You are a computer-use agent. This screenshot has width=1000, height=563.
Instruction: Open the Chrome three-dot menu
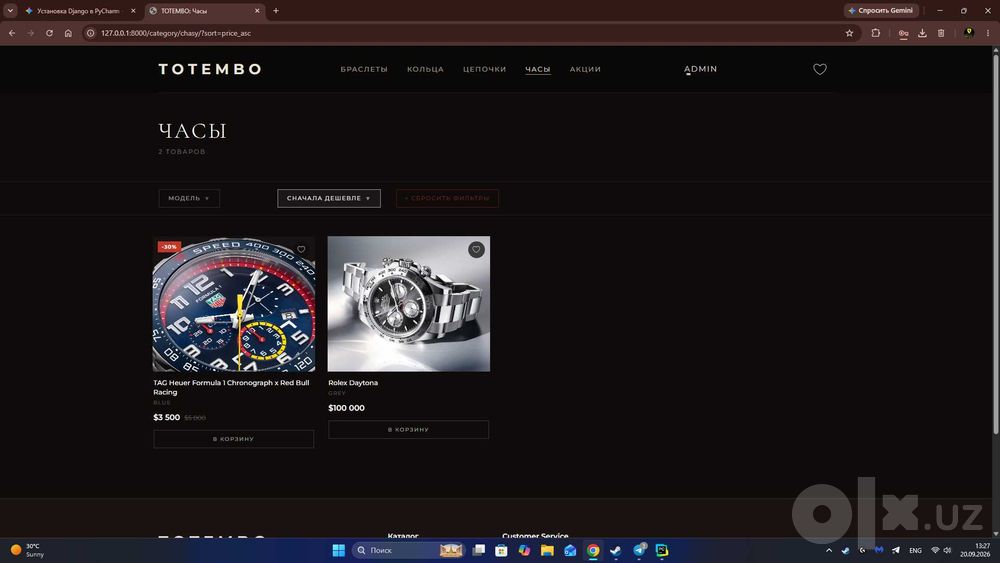tap(988, 33)
